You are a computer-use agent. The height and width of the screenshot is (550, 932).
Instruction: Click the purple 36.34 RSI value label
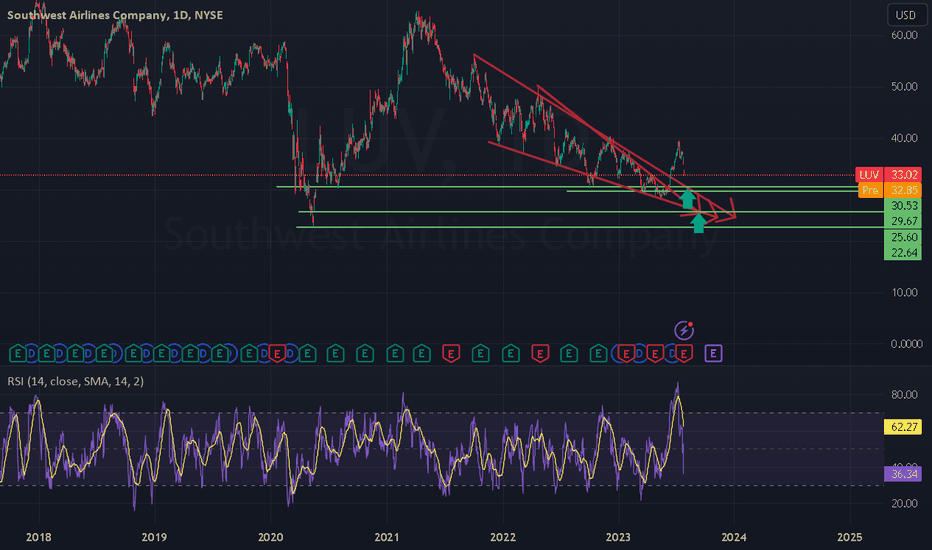pos(903,474)
